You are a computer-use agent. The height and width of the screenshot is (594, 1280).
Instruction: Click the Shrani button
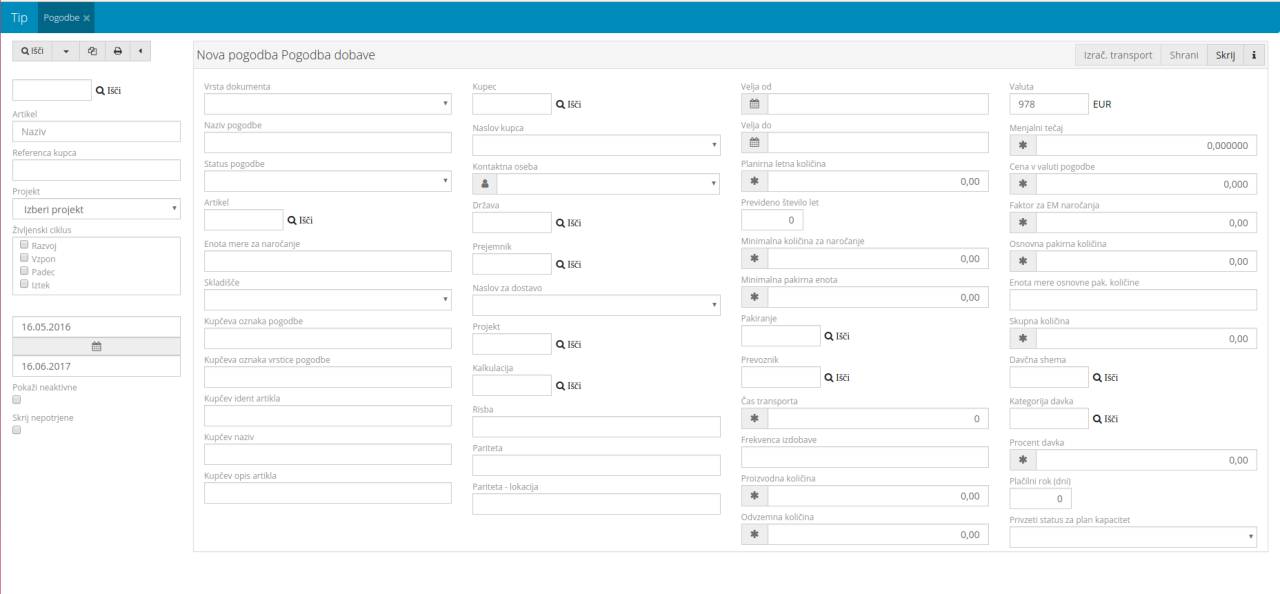[1184, 55]
